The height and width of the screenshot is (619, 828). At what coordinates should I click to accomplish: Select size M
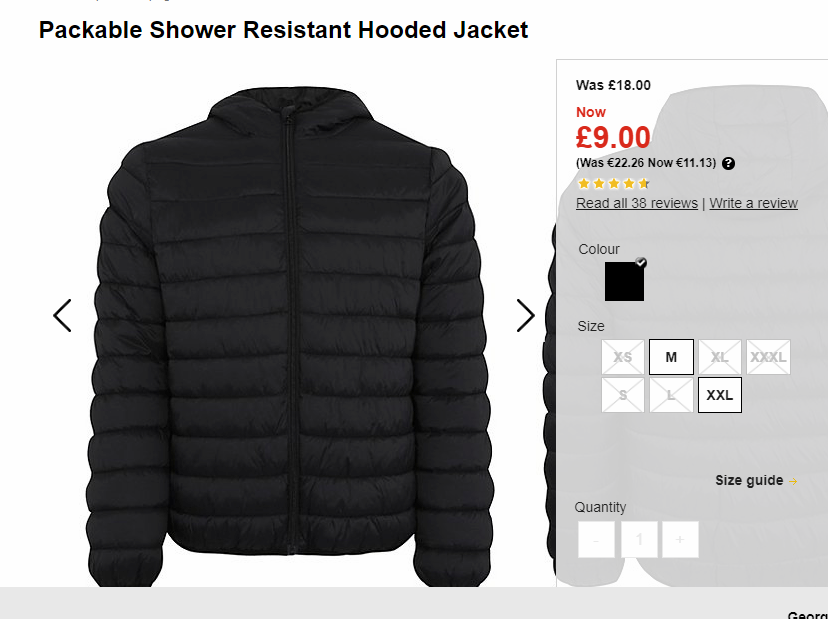(x=671, y=357)
